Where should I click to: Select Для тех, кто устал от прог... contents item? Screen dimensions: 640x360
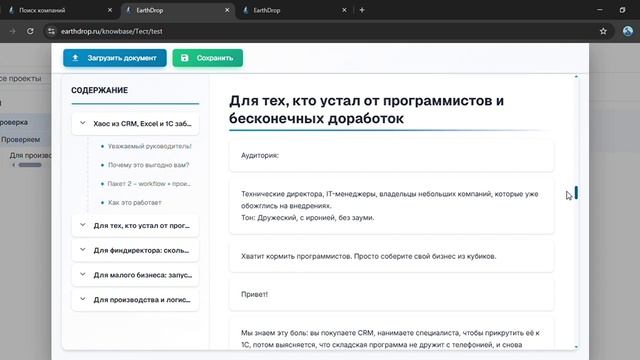tap(135, 225)
